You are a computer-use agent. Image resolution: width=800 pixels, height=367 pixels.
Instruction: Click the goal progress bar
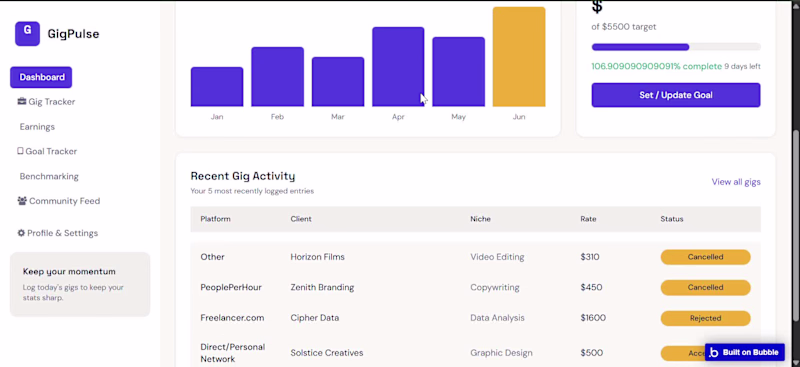pos(676,47)
